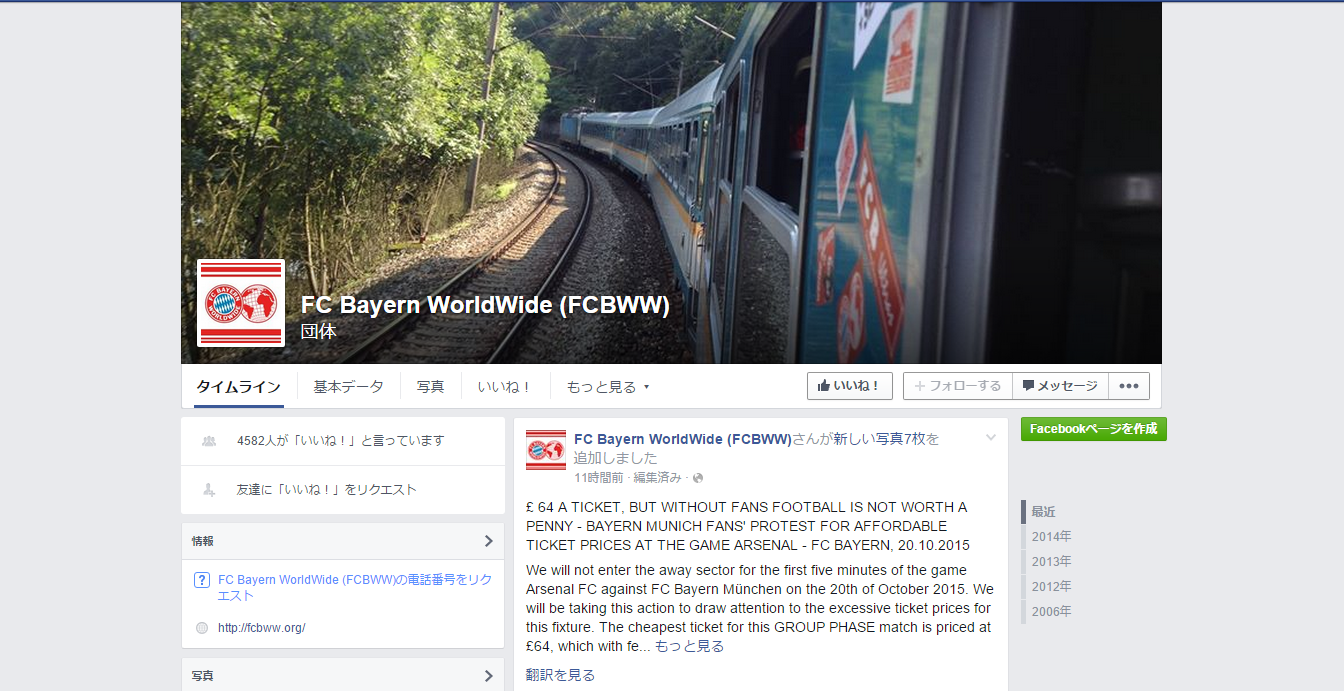
Task: Click the フォローする follow button
Action: coord(958,386)
